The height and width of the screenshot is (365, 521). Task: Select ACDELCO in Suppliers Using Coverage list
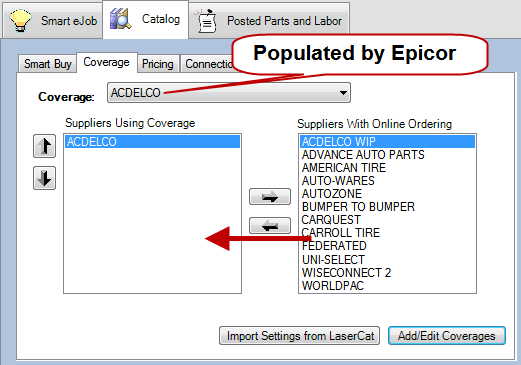click(152, 142)
